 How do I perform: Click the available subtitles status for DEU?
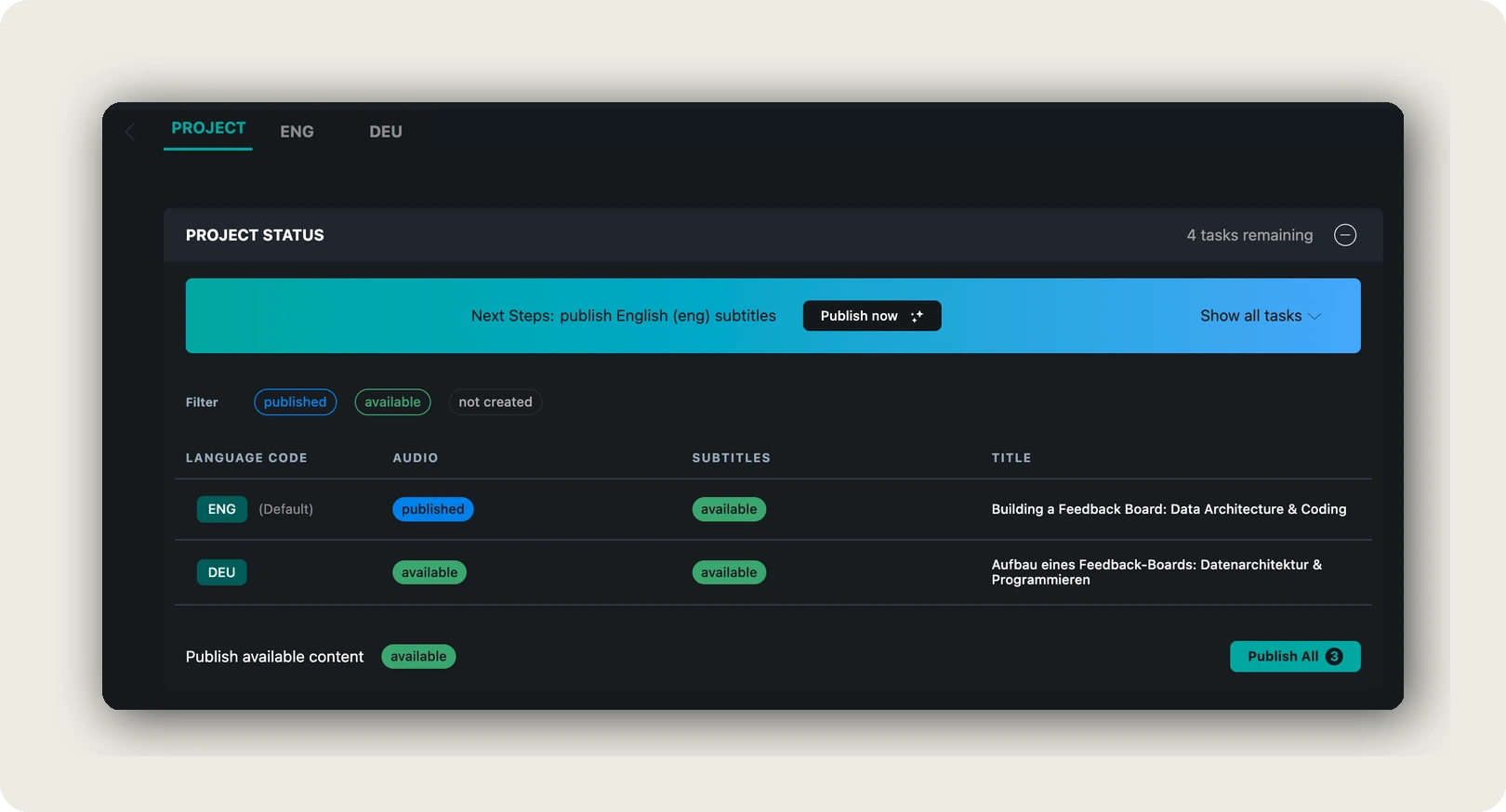coord(729,572)
